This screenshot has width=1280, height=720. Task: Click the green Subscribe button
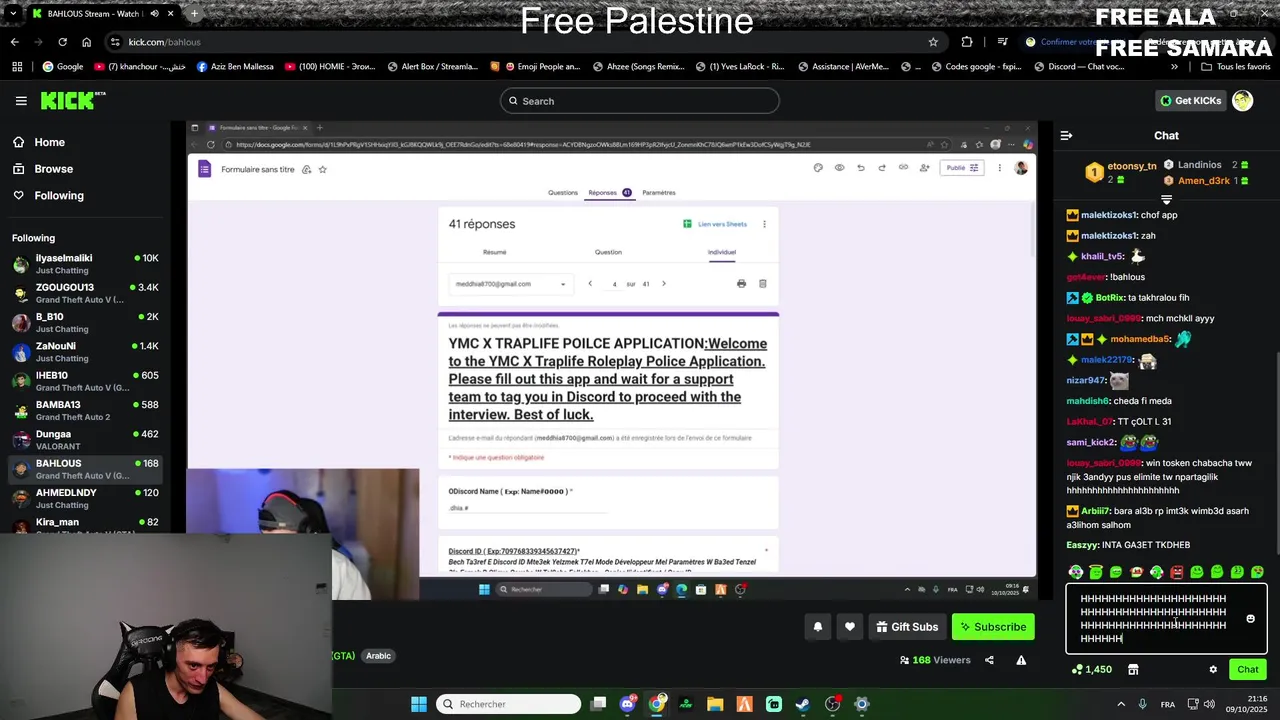[x=993, y=627]
